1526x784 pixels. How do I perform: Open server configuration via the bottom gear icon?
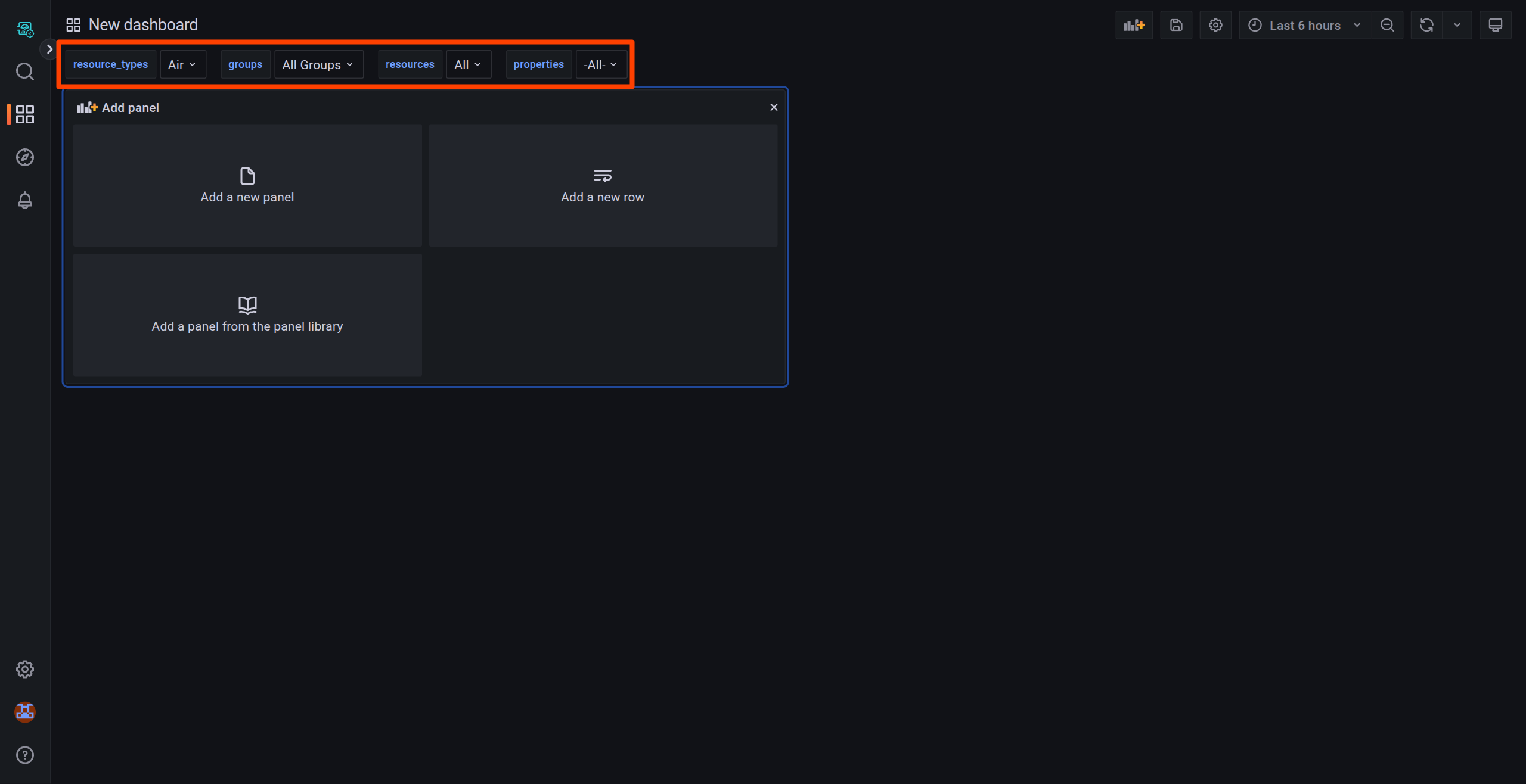coord(25,669)
